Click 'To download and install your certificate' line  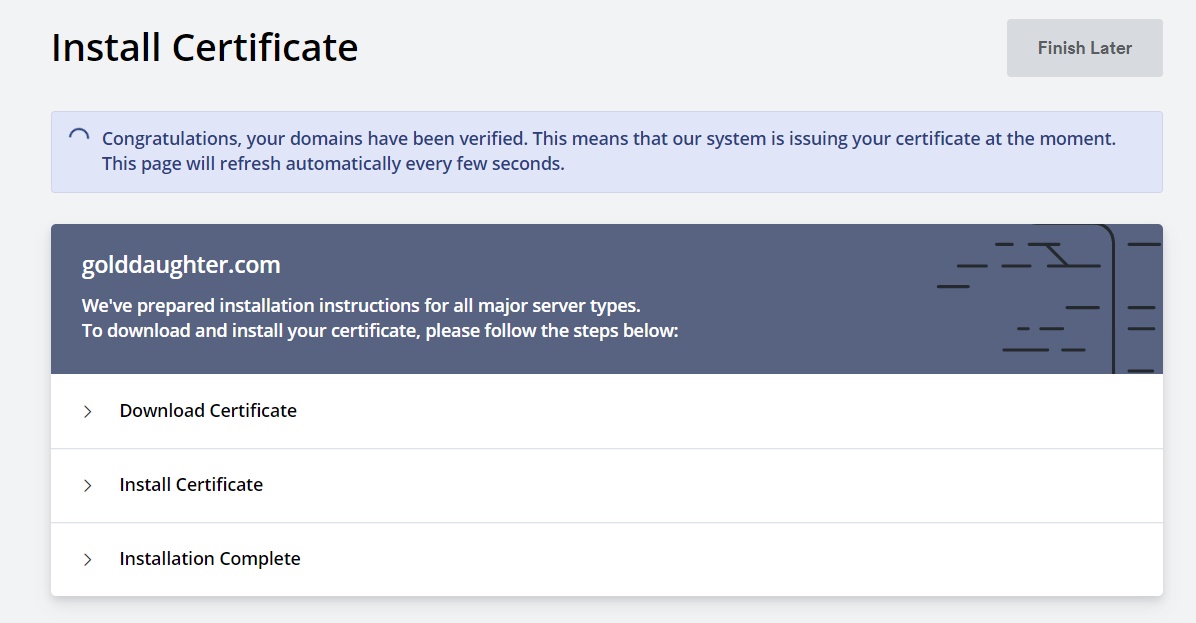pos(250,330)
